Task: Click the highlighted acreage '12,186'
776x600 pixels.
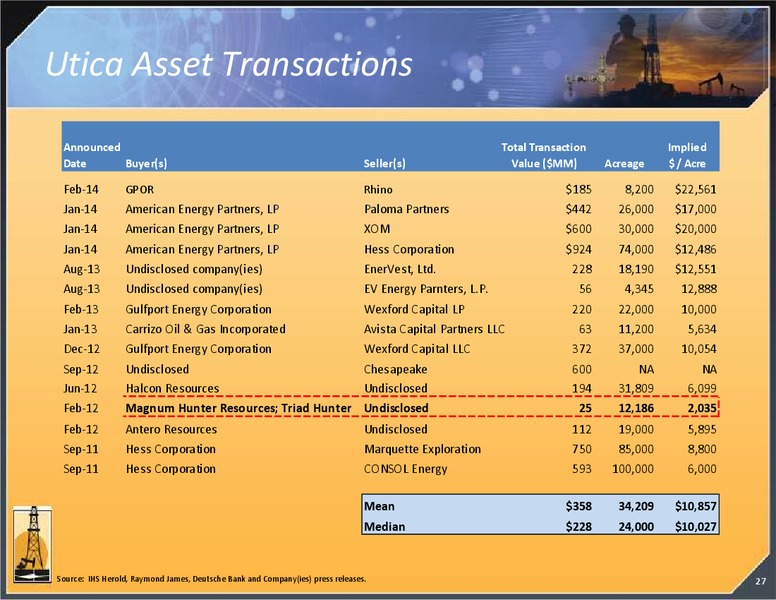Action: pos(636,408)
